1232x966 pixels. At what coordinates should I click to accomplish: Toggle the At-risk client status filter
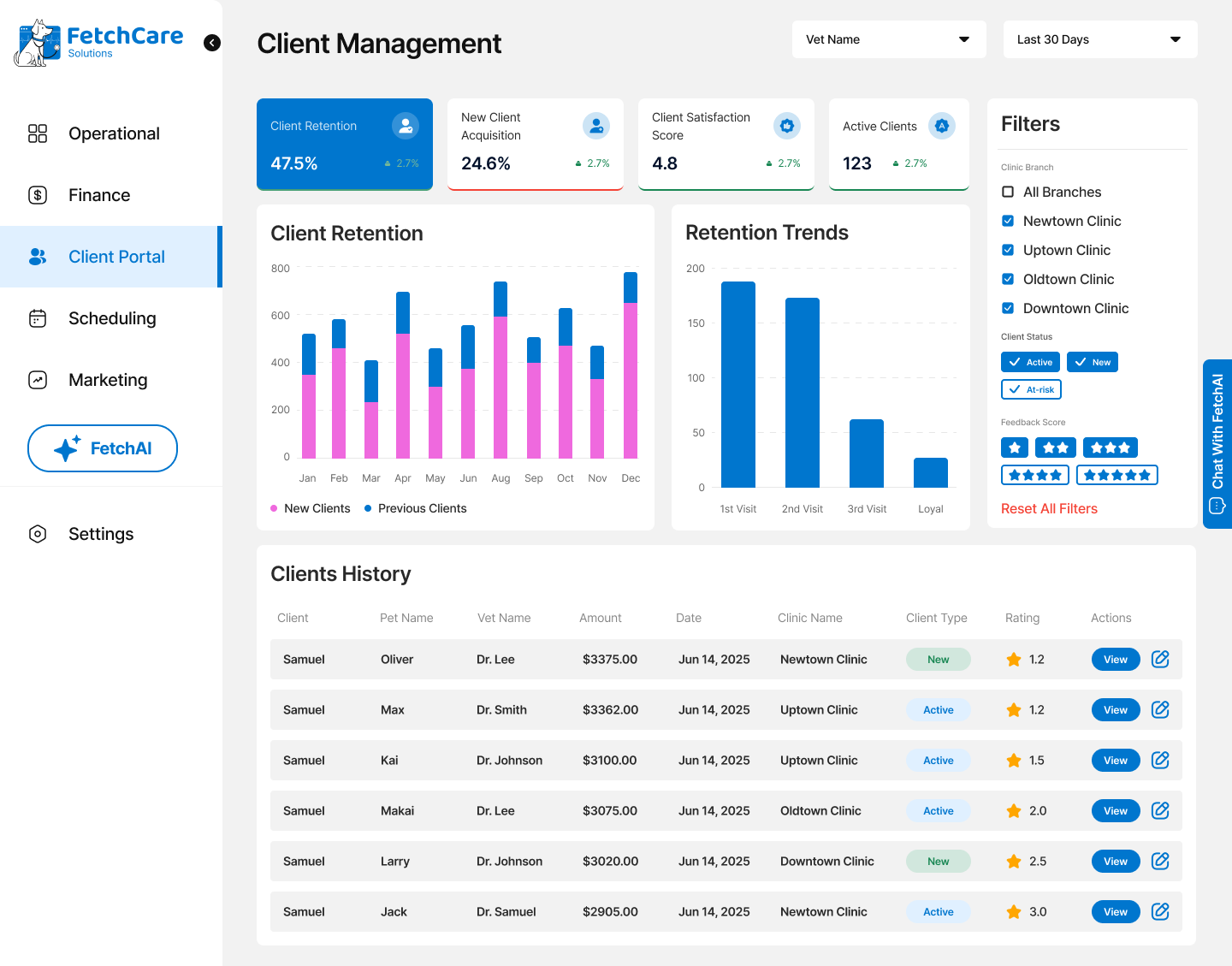pos(1031,389)
